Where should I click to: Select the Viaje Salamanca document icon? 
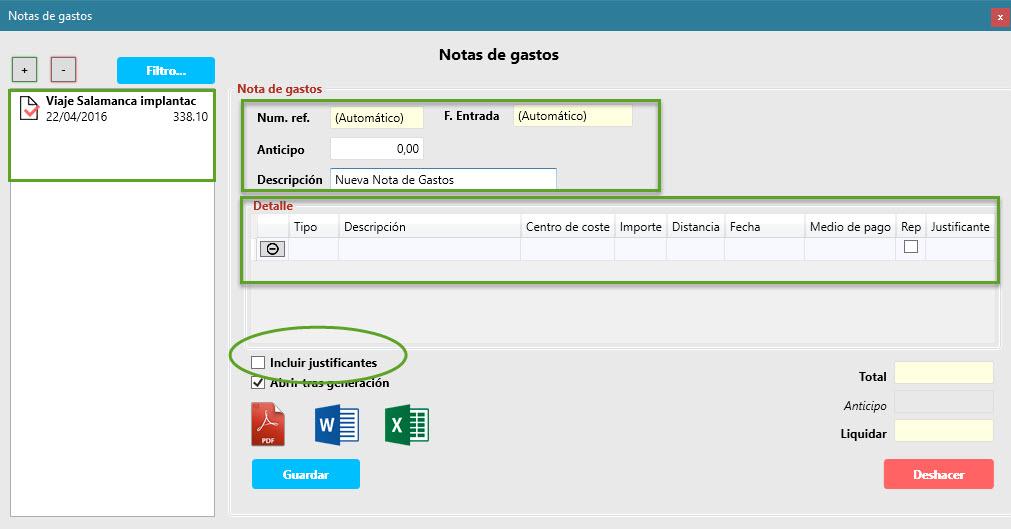(x=29, y=108)
